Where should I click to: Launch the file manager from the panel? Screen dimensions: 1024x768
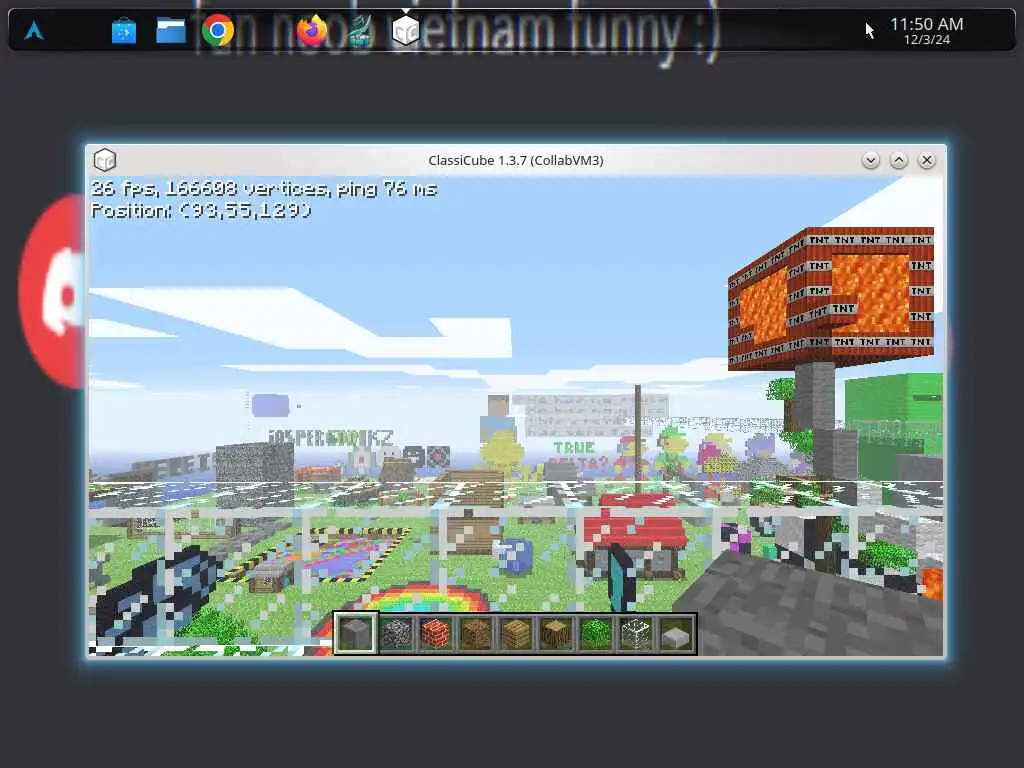171,31
